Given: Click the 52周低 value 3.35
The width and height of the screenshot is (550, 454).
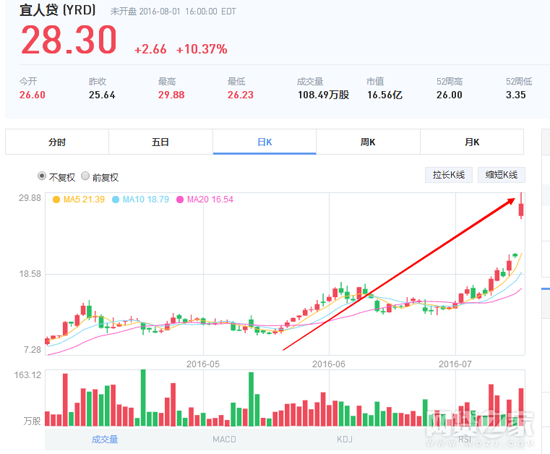Looking at the screenshot, I should [x=516, y=95].
